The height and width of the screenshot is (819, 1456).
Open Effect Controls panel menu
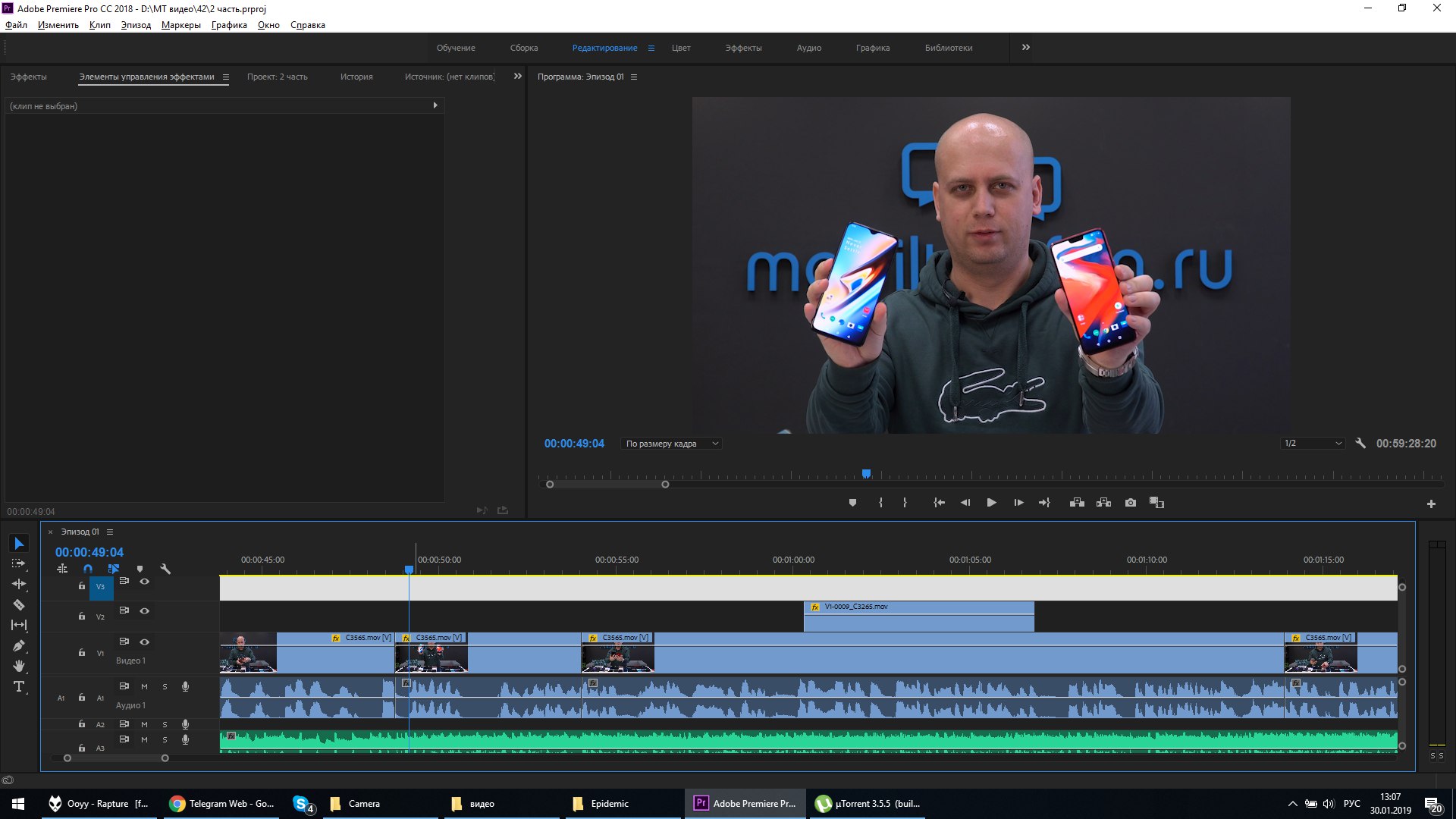(x=225, y=77)
